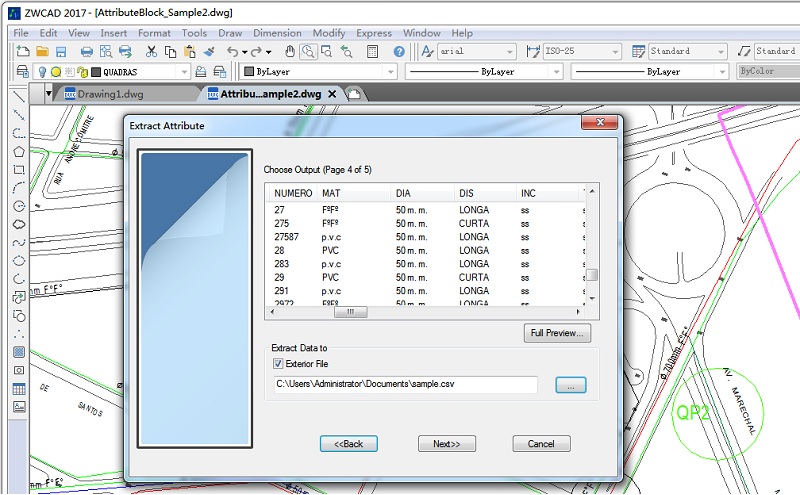Open the Insert menu
800x495 pixels.
point(113,33)
